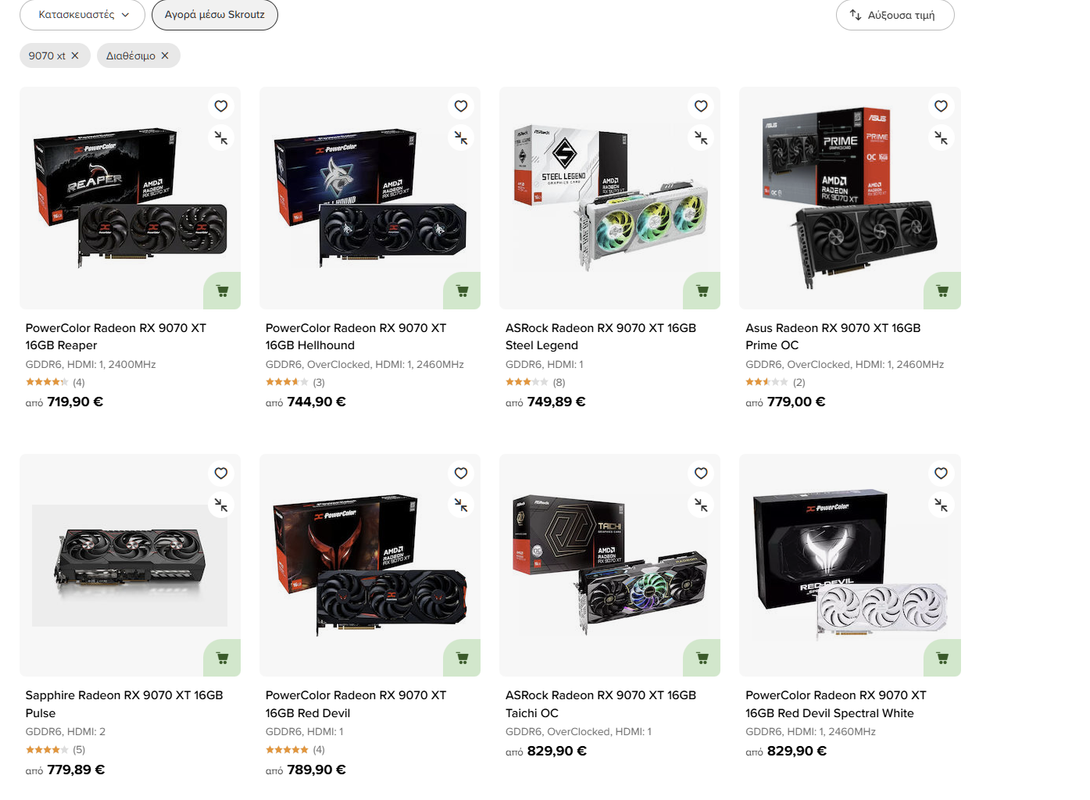
Task: Click heart icon on ASRock Taichi OC
Action: point(701,473)
